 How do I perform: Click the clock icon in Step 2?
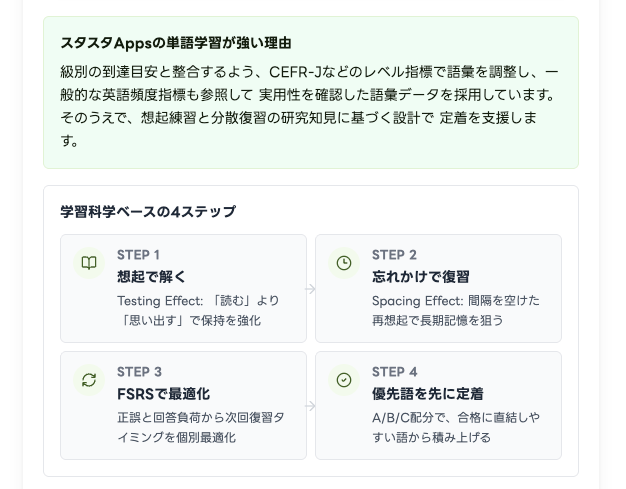coord(344,263)
